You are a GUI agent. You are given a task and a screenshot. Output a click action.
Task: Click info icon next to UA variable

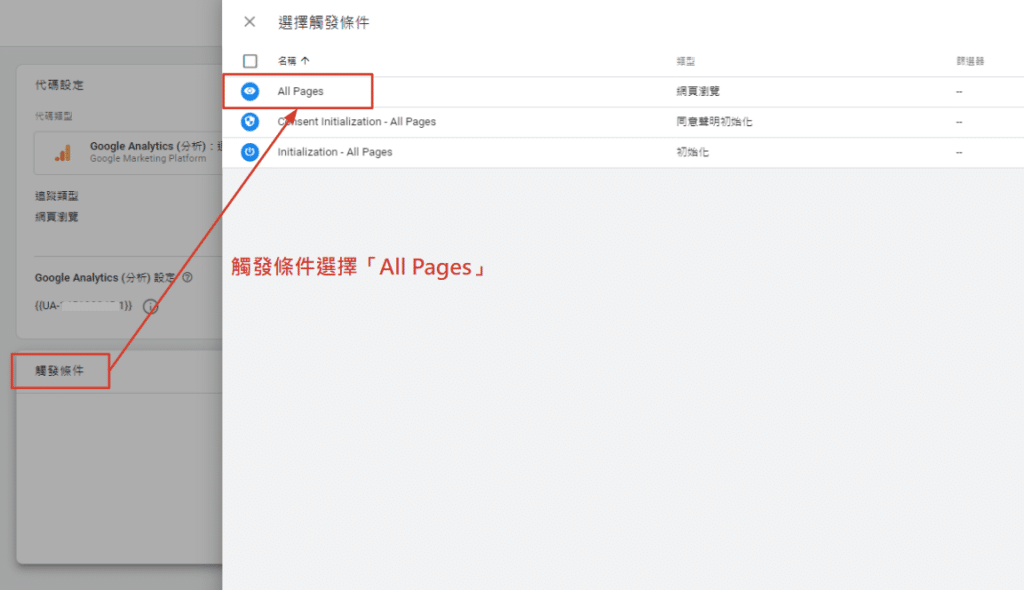click(x=151, y=306)
